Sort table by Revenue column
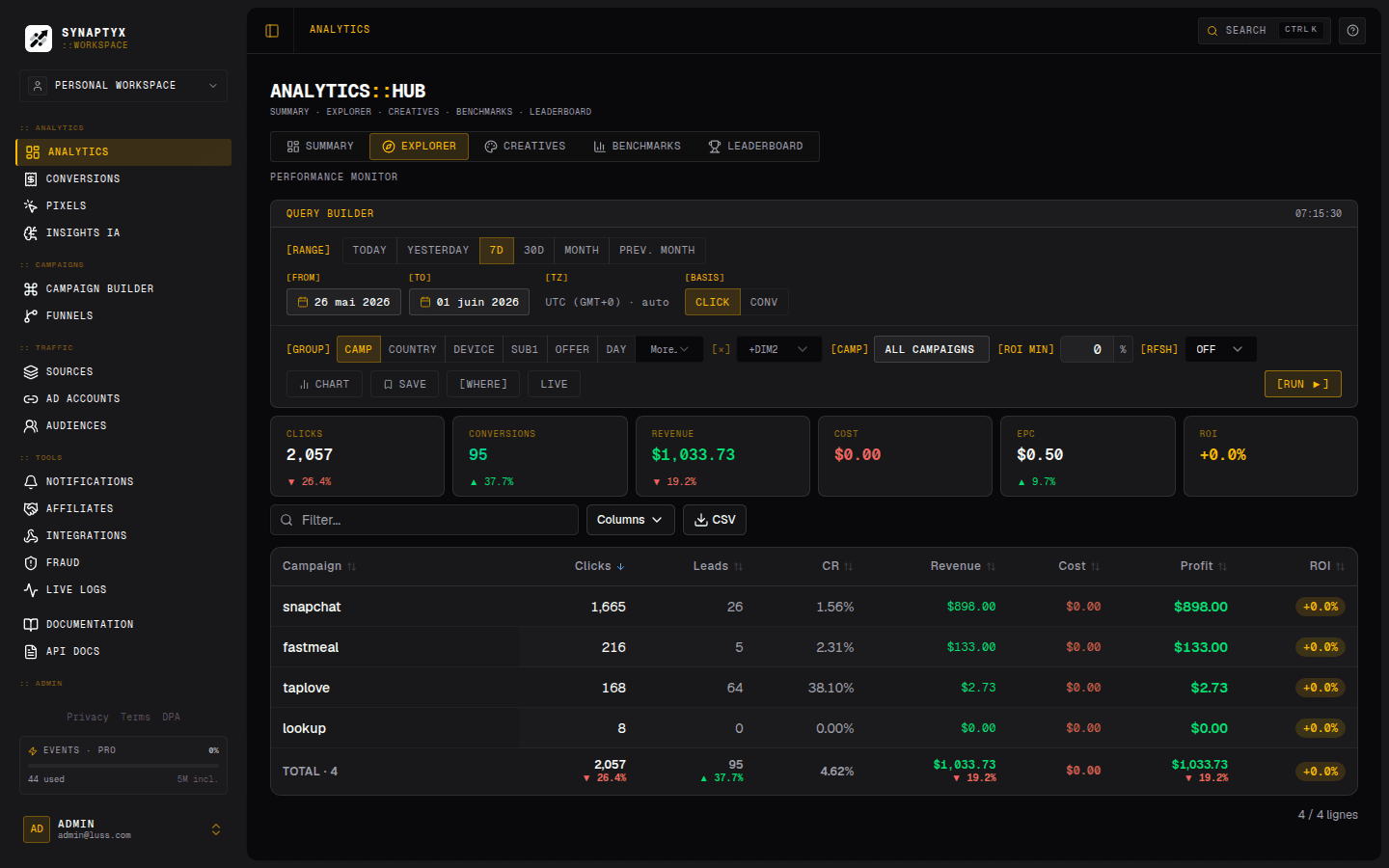 963,566
